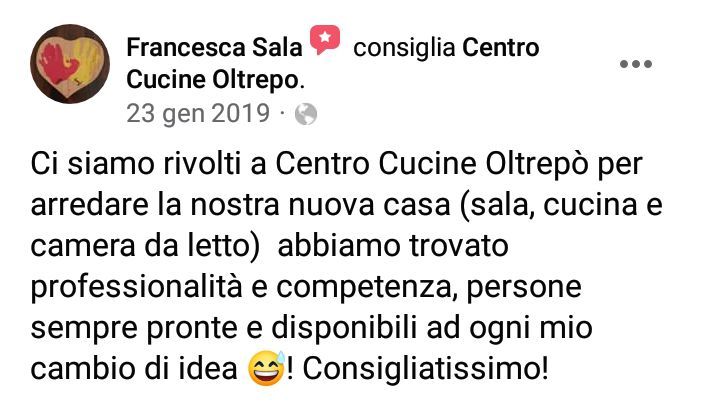
Task: Click the word 'consiglia' in the header
Action: (404, 48)
